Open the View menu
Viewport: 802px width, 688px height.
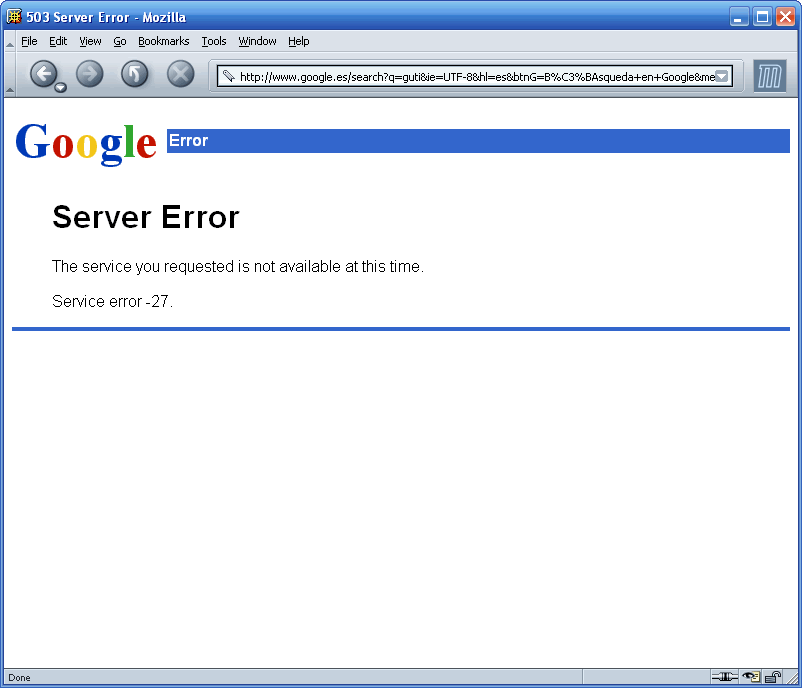coord(90,41)
